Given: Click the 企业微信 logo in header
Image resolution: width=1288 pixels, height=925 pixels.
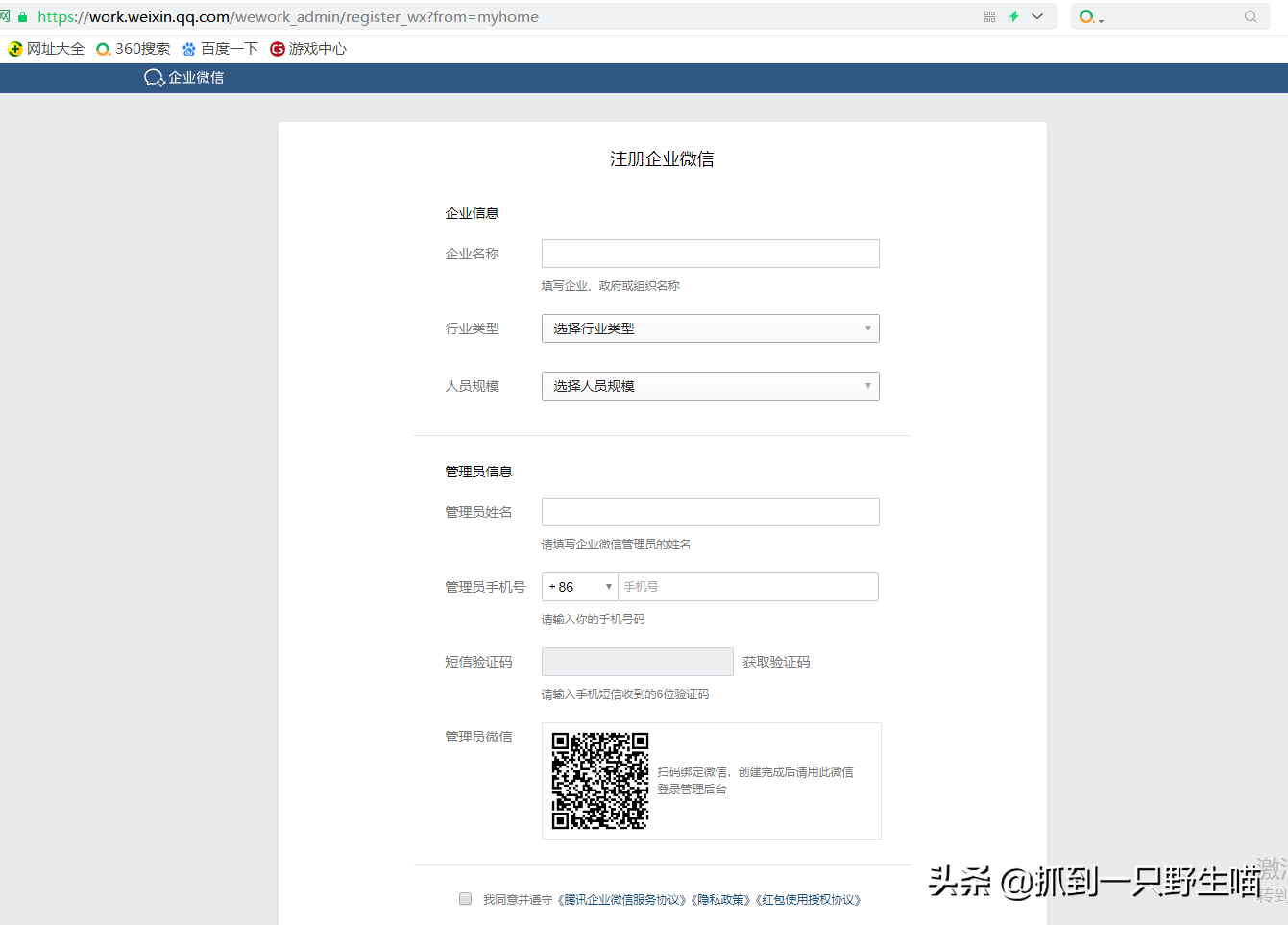Looking at the screenshot, I should (x=183, y=78).
